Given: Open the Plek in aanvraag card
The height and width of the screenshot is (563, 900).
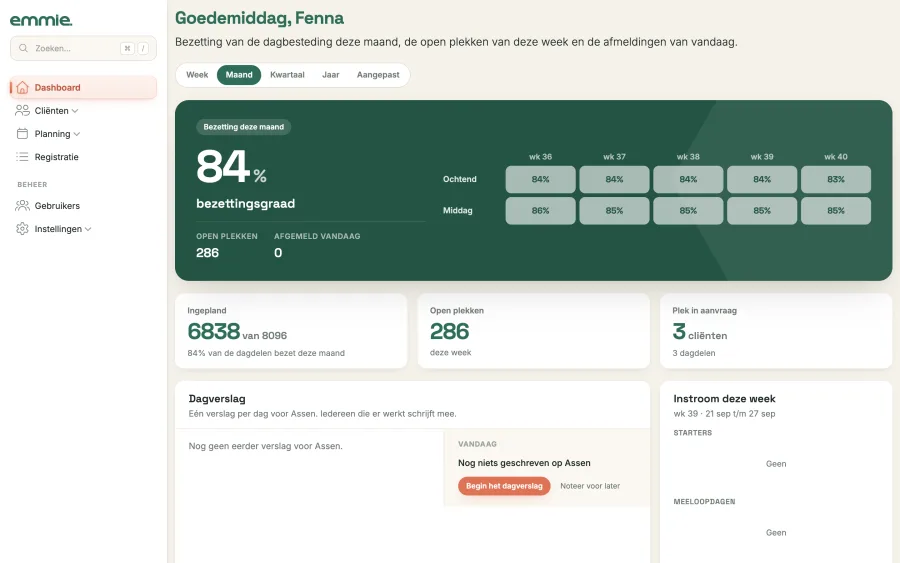Looking at the screenshot, I should (776, 331).
